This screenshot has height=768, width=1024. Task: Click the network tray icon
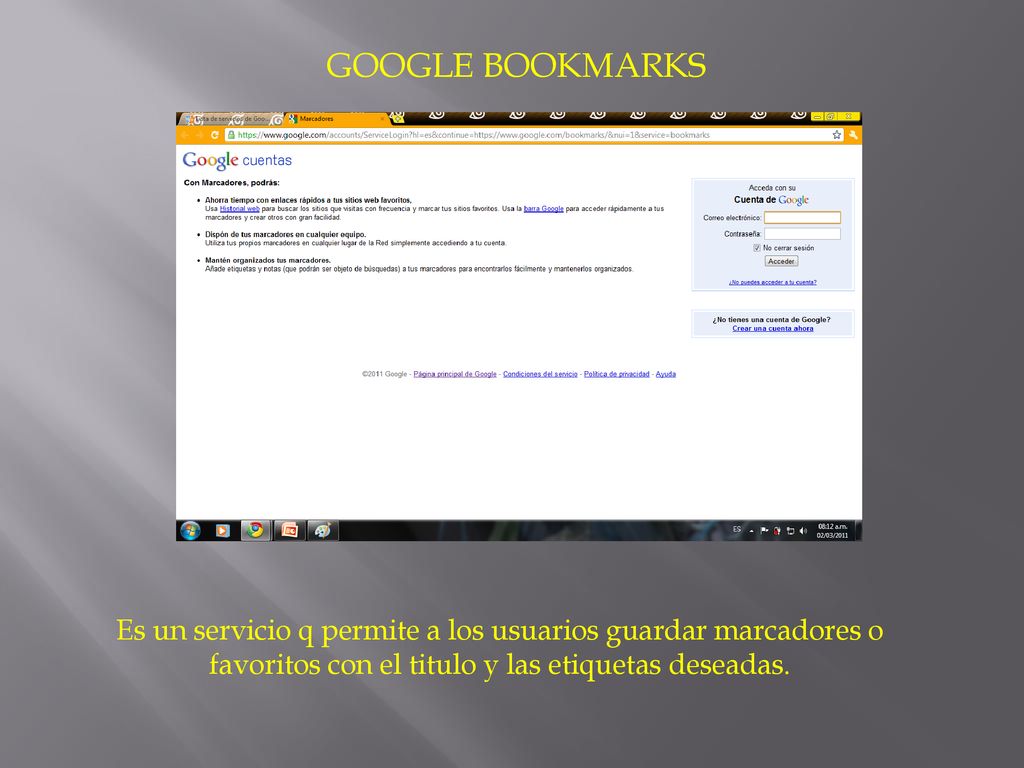790,531
